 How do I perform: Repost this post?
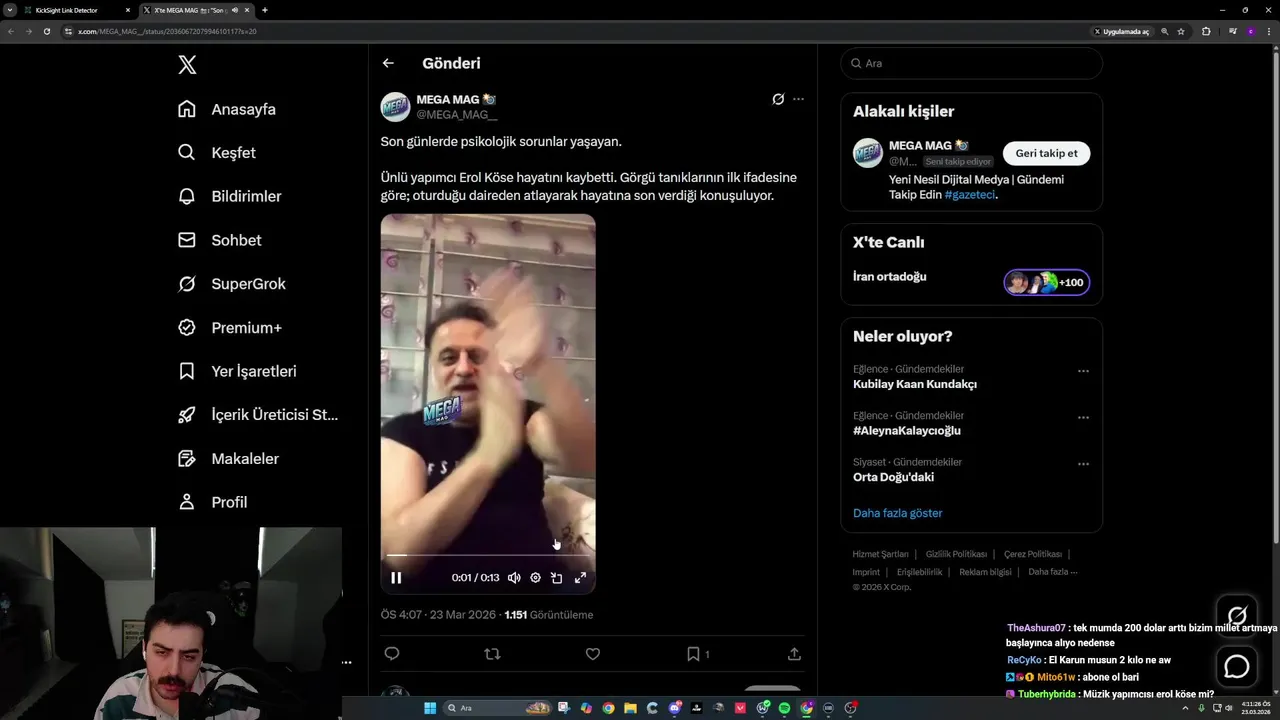(x=492, y=654)
